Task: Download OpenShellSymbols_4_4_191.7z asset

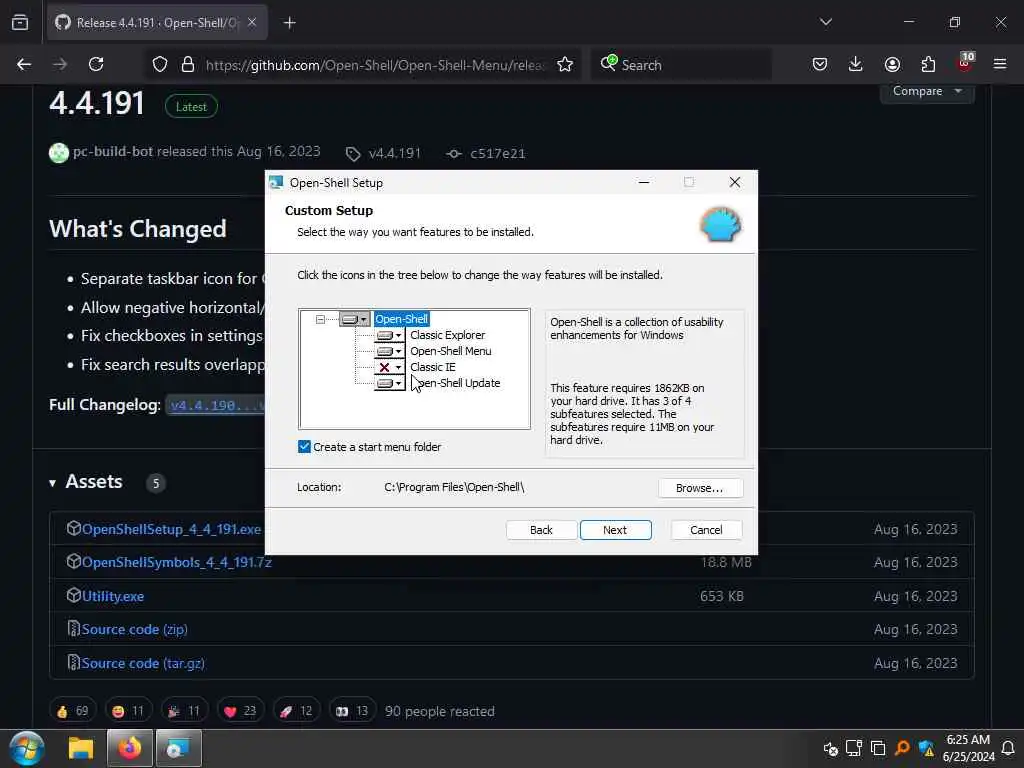Action: click(x=176, y=562)
